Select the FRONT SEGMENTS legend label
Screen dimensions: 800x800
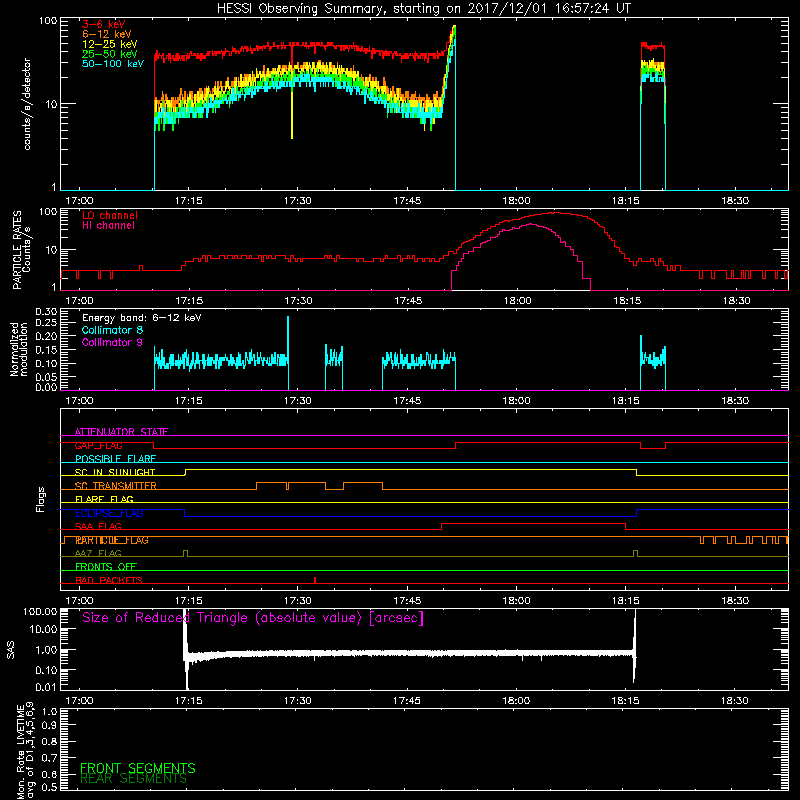138,768
